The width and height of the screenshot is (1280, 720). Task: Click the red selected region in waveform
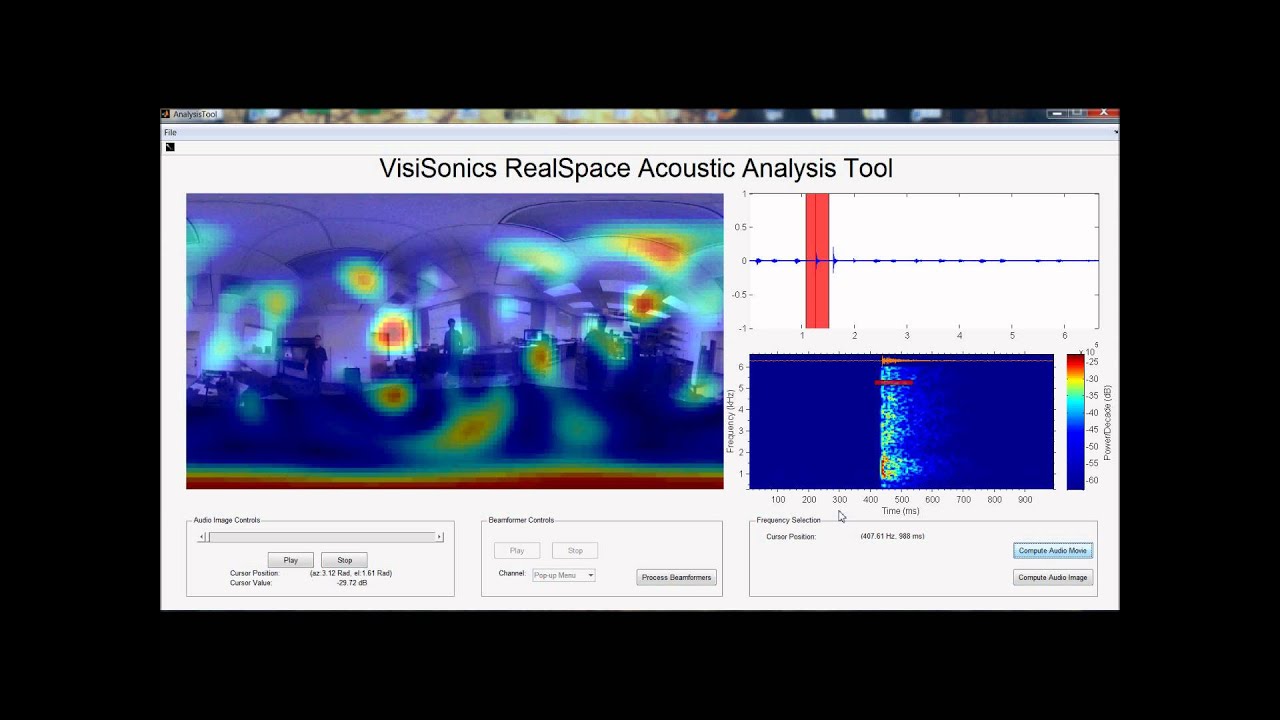tap(817, 260)
